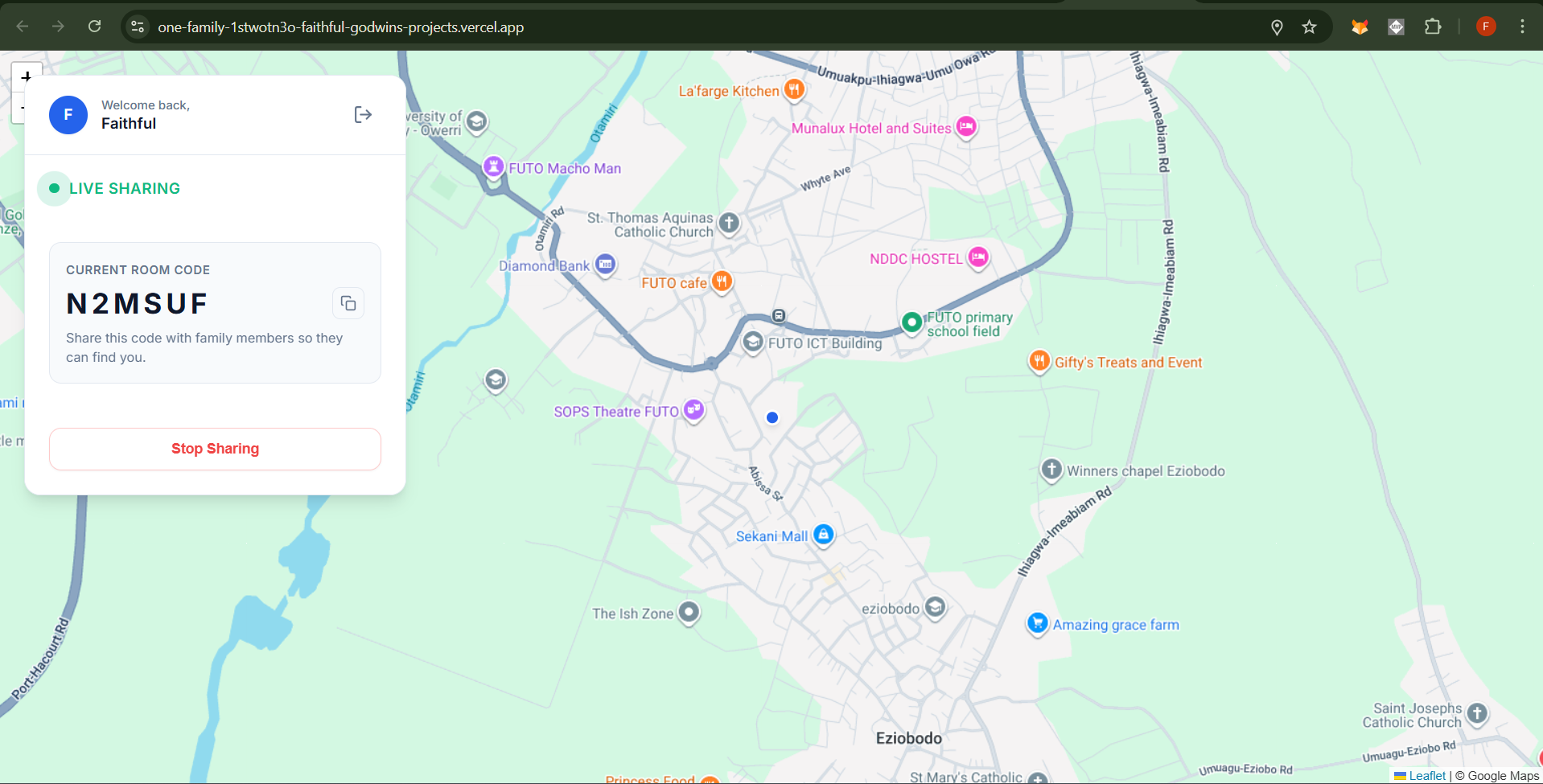Viewport: 1543px width, 784px height.
Task: Copy the room code N2MSUF
Action: pos(348,303)
